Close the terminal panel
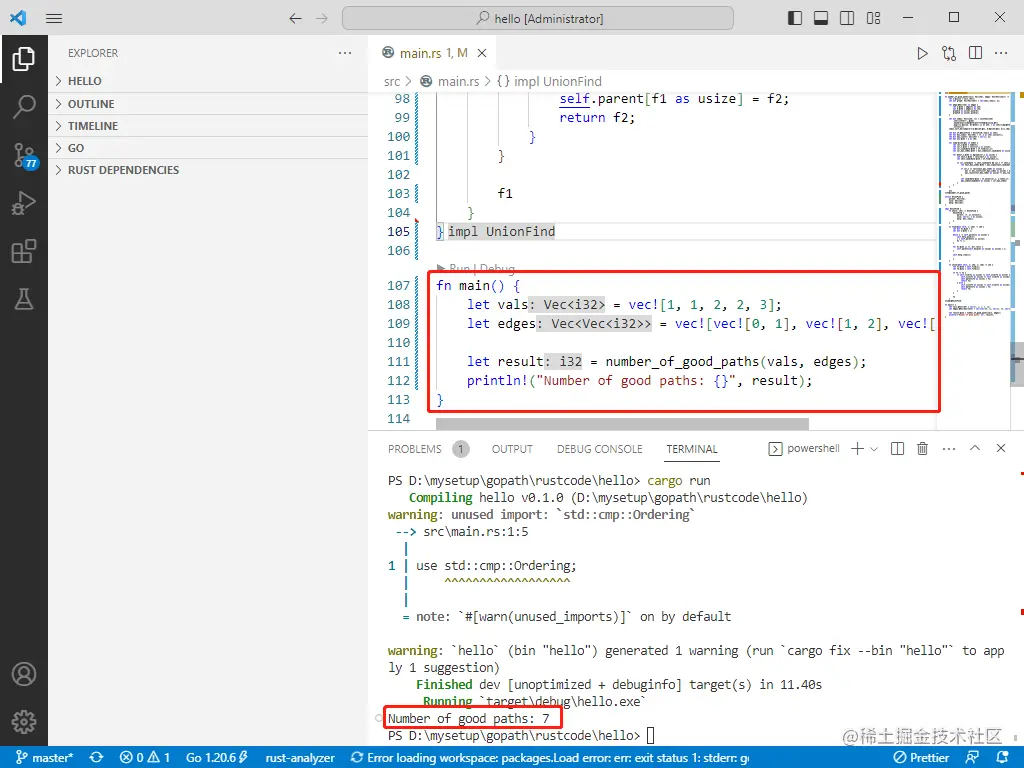 [x=1000, y=449]
